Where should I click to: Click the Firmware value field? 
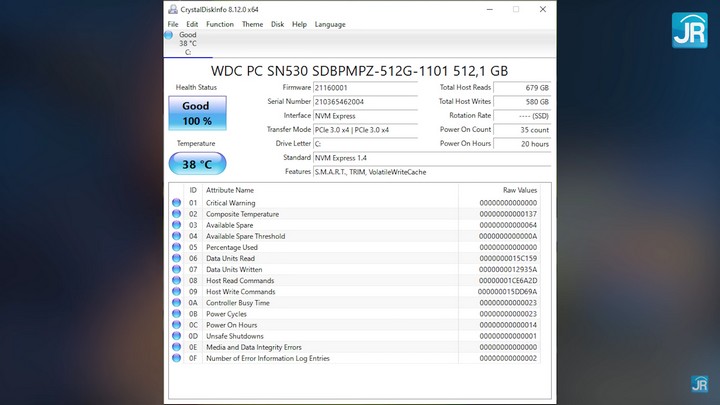pyautogui.click(x=365, y=87)
